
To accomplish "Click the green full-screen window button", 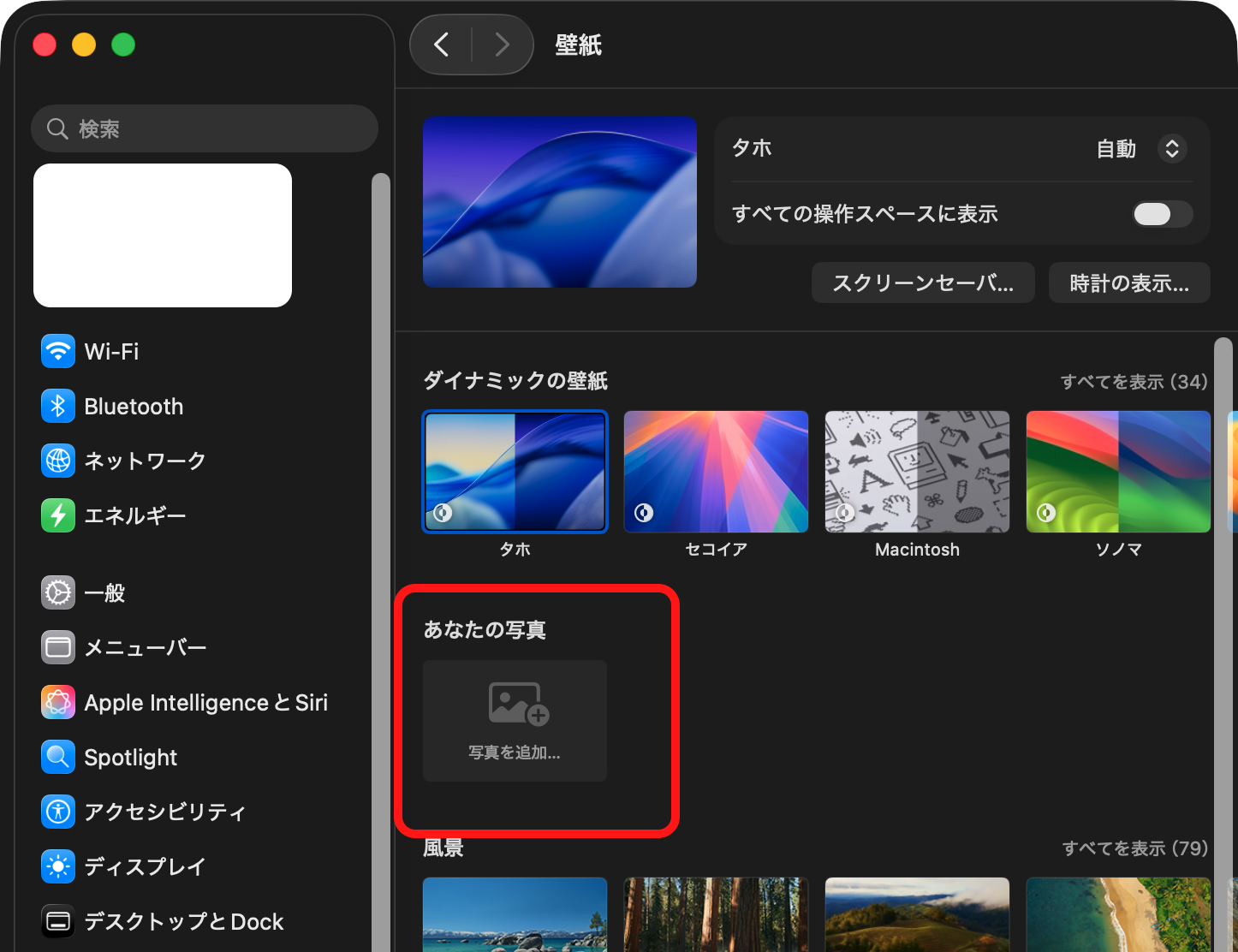I will [123, 45].
